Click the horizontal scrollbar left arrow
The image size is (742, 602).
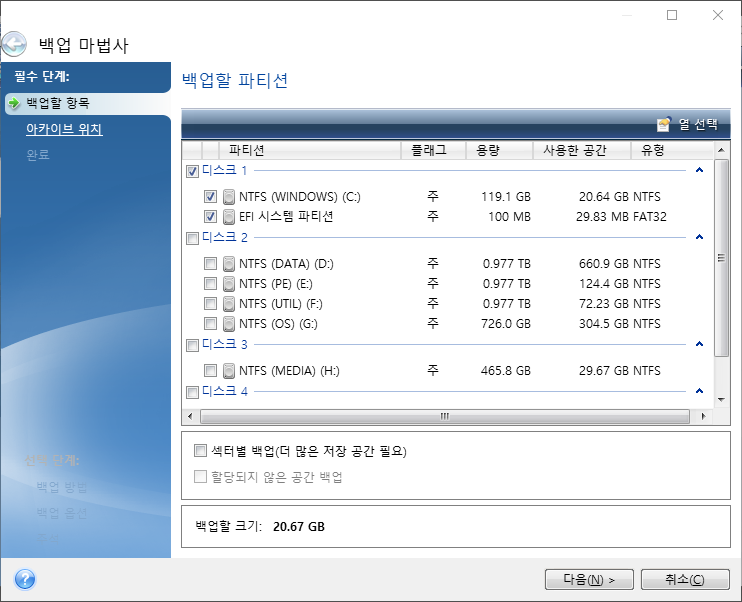tap(190, 416)
